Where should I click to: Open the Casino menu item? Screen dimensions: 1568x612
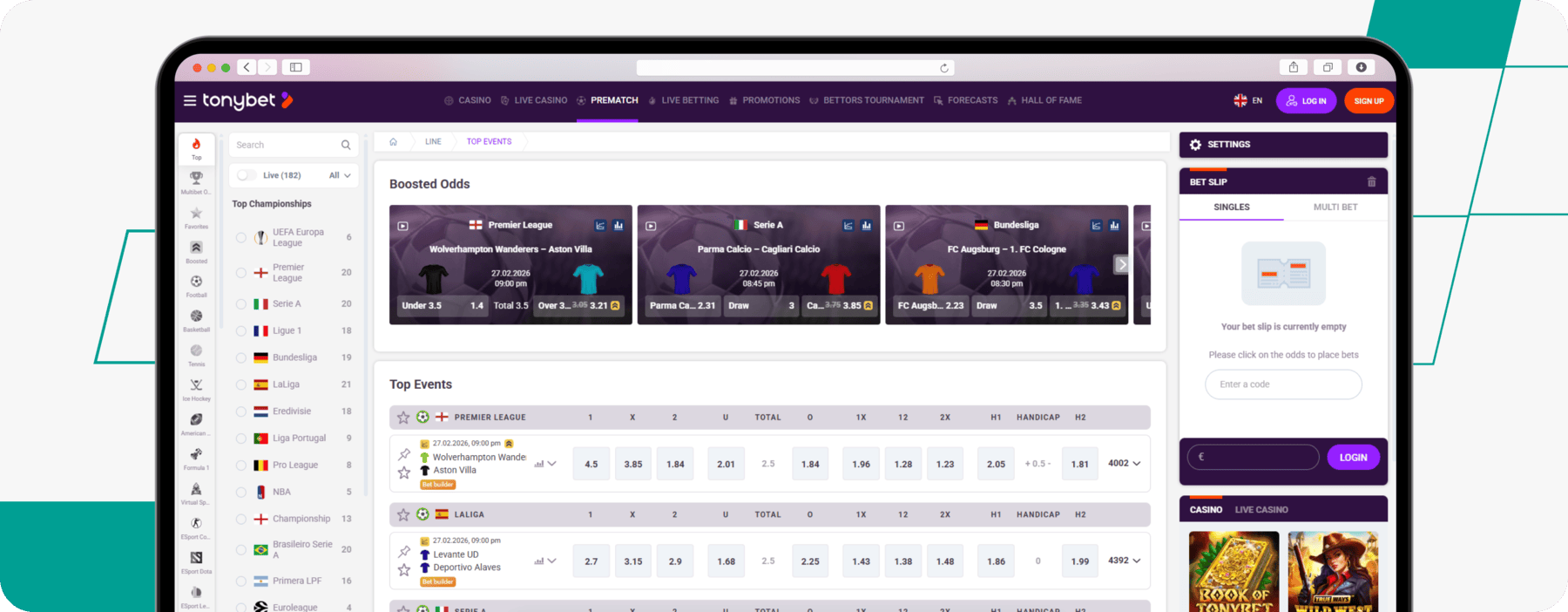[468, 100]
